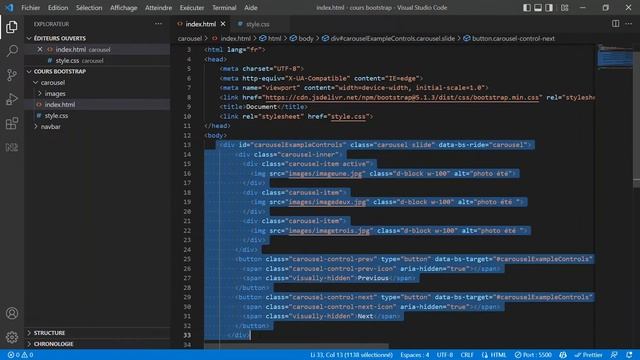
Task: Open the Manage settings gear icon
Action: click(x=12, y=337)
